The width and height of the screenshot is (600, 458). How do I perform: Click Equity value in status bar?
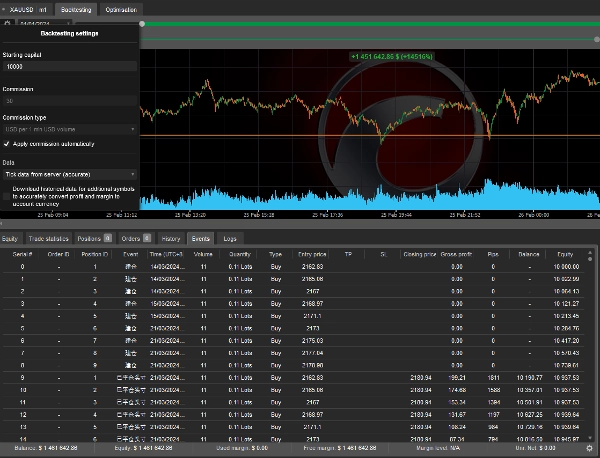143,448
